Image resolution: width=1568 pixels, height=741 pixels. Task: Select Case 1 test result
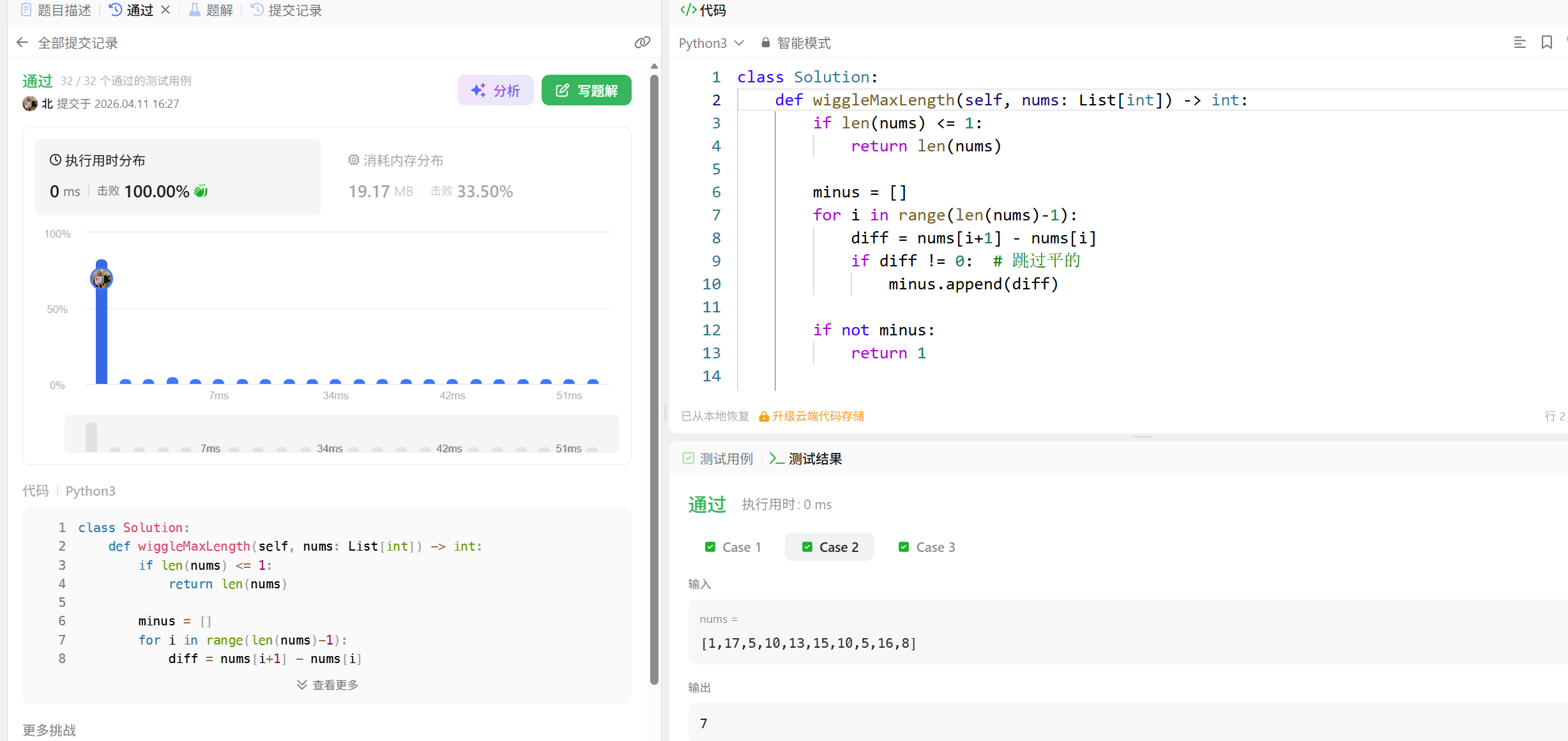coord(733,547)
